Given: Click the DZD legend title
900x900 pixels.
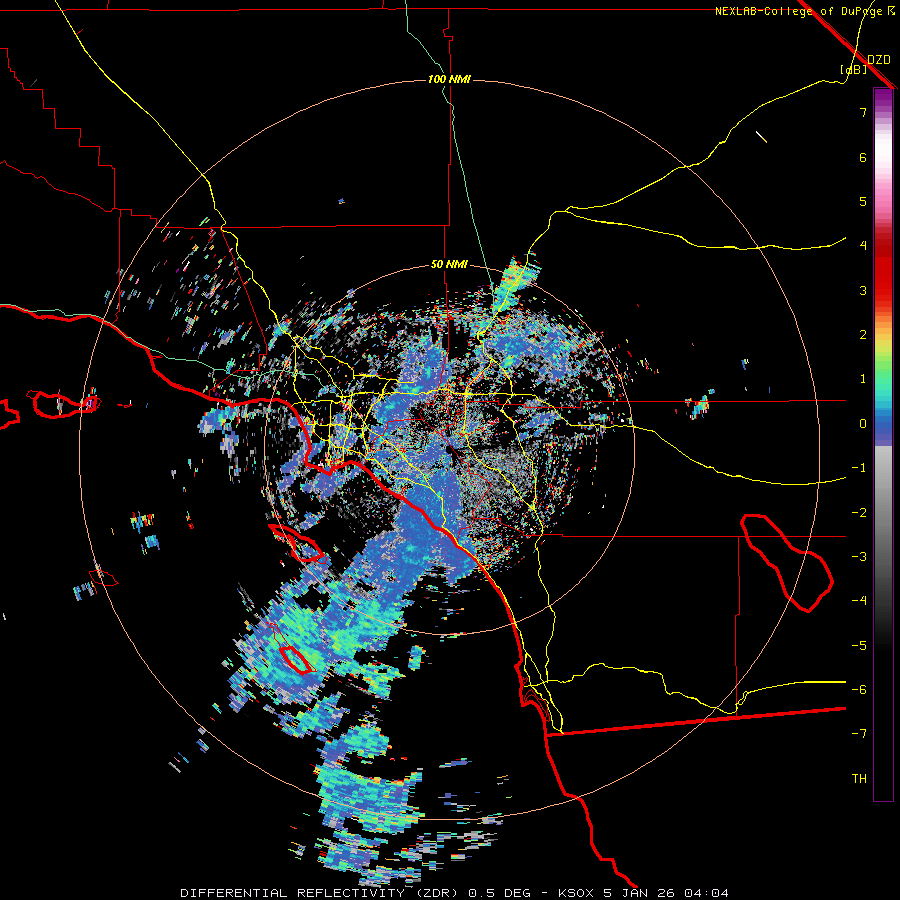Looking at the screenshot, I should (x=879, y=60).
